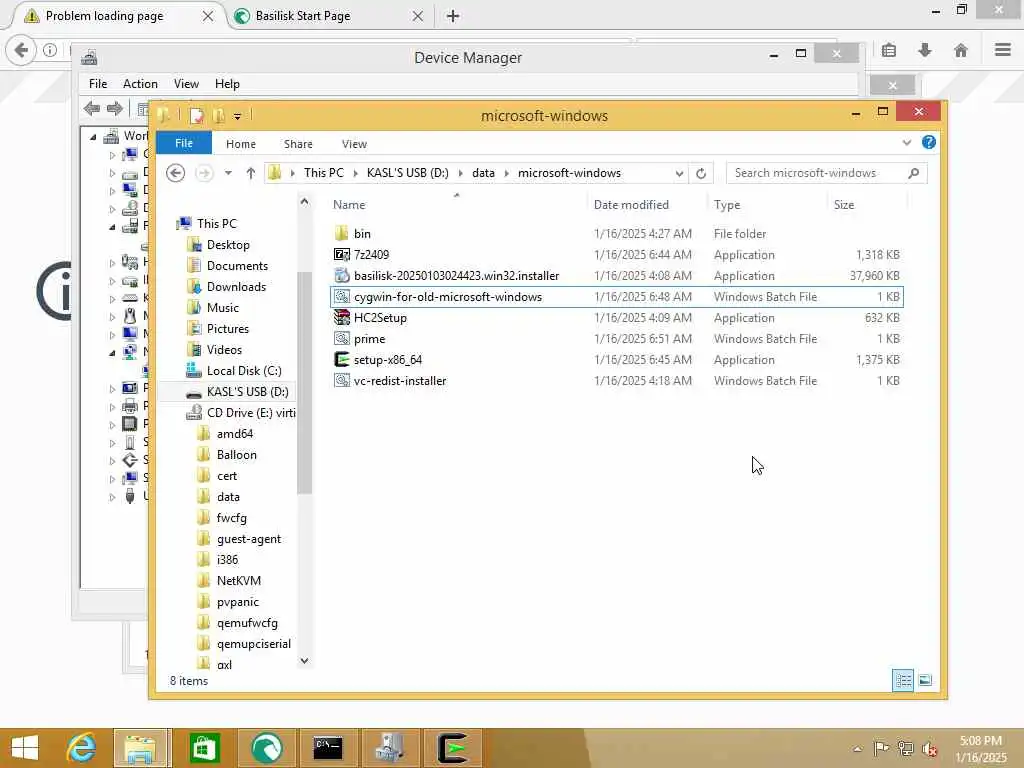Open Explorer help question mark

(x=929, y=142)
